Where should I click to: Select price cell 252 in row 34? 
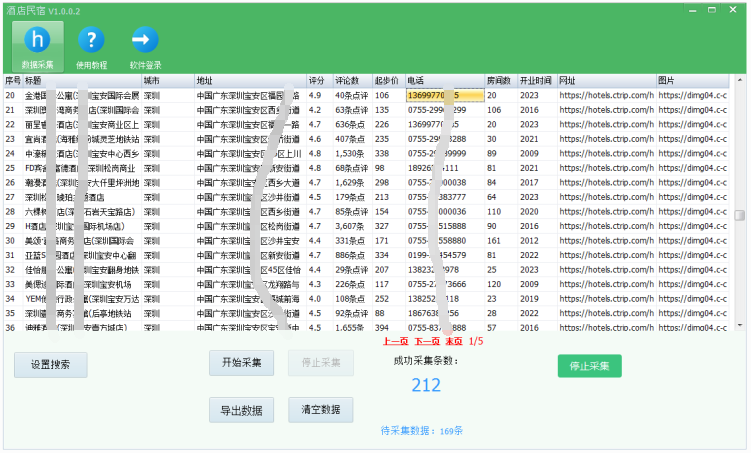[x=389, y=299]
